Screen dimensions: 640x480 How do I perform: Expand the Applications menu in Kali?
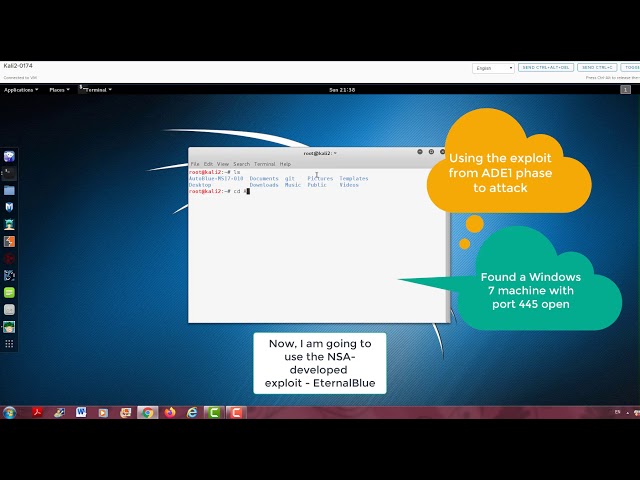[x=21, y=90]
